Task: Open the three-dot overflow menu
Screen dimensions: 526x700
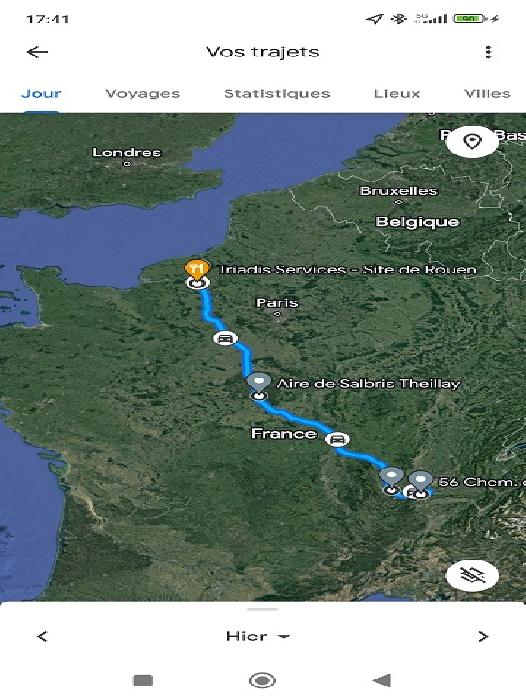Action: 488,52
